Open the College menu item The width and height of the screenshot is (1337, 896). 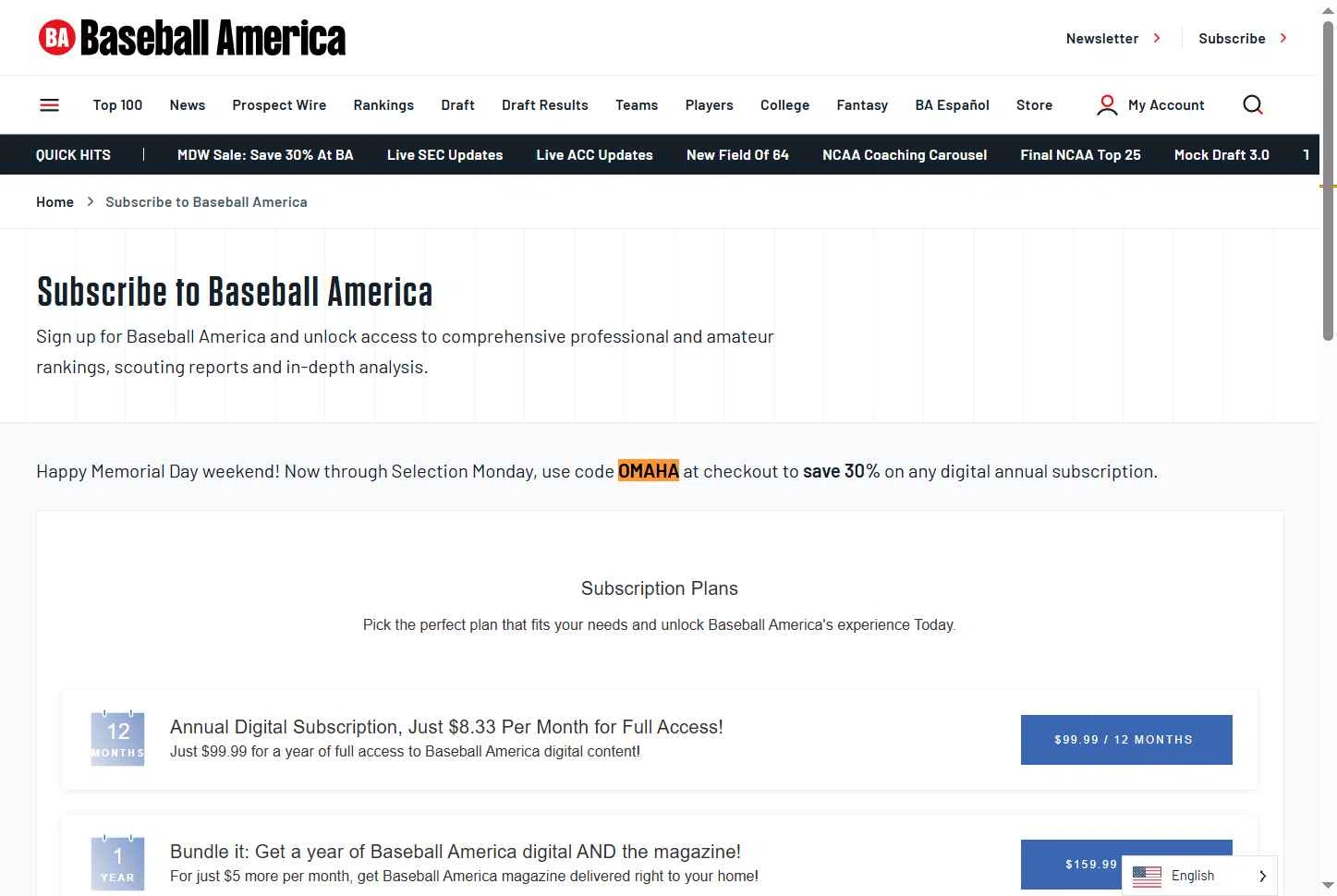click(784, 105)
